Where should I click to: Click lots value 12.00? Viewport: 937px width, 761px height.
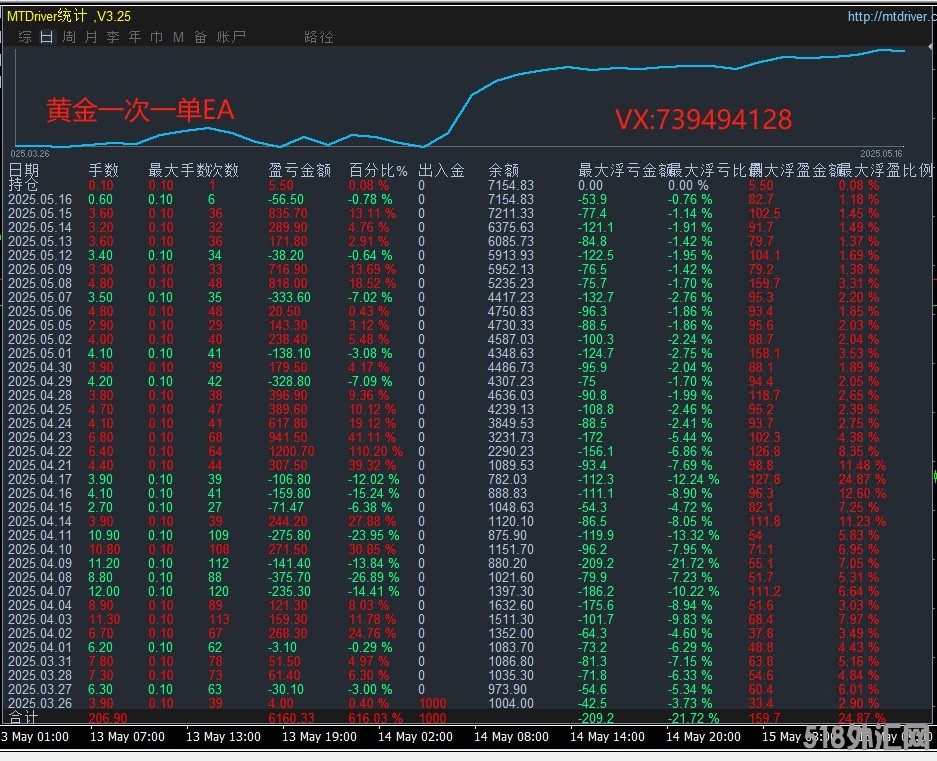(104, 591)
